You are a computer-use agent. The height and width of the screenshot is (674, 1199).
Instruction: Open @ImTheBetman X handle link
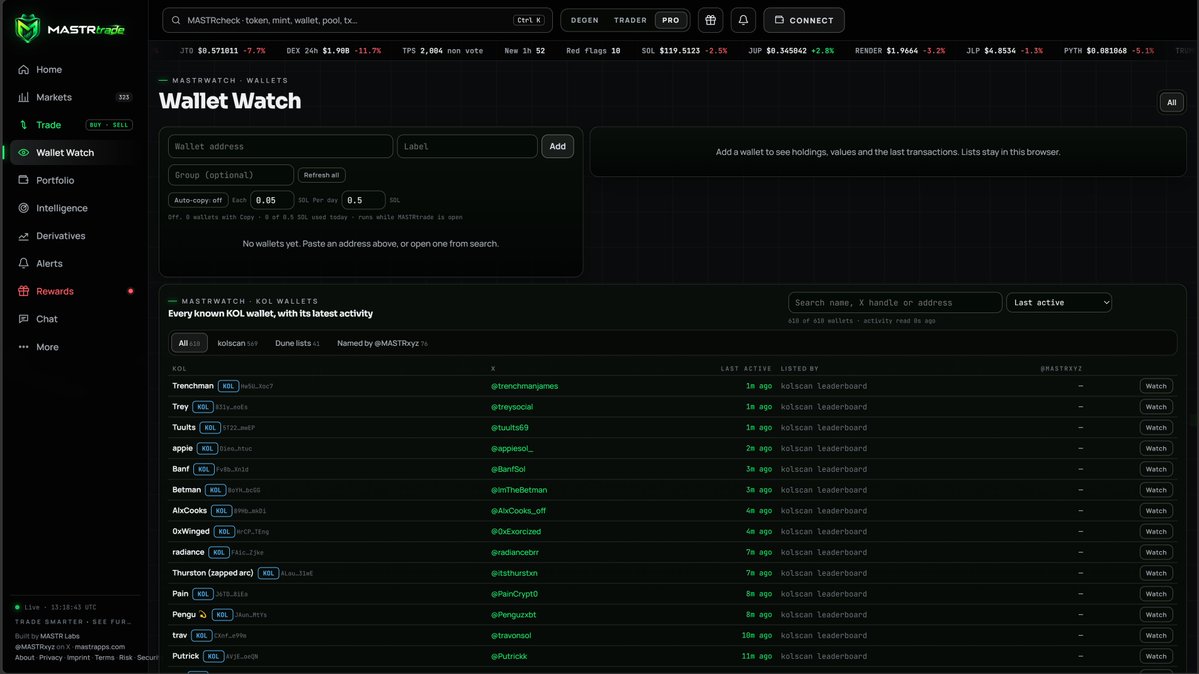point(519,490)
